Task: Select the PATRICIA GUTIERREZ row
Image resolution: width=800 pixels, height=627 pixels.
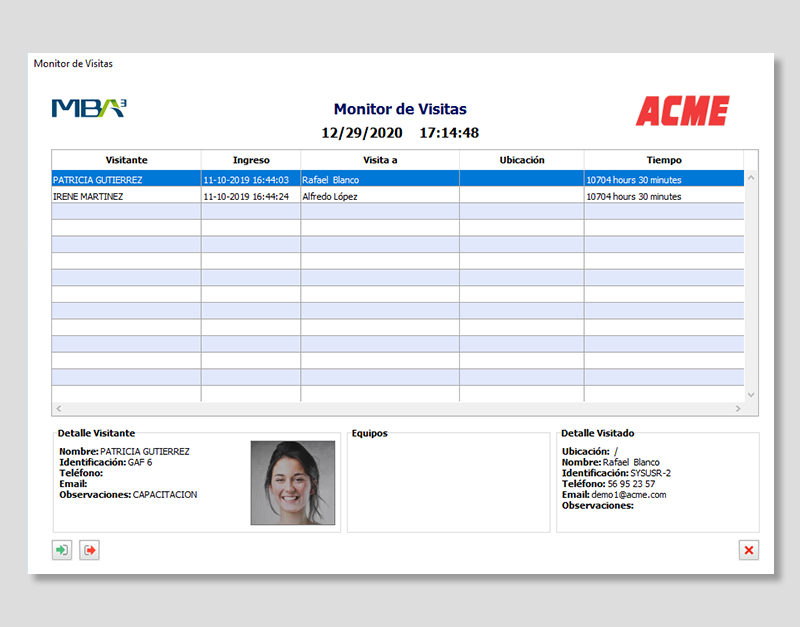Action: click(x=397, y=180)
